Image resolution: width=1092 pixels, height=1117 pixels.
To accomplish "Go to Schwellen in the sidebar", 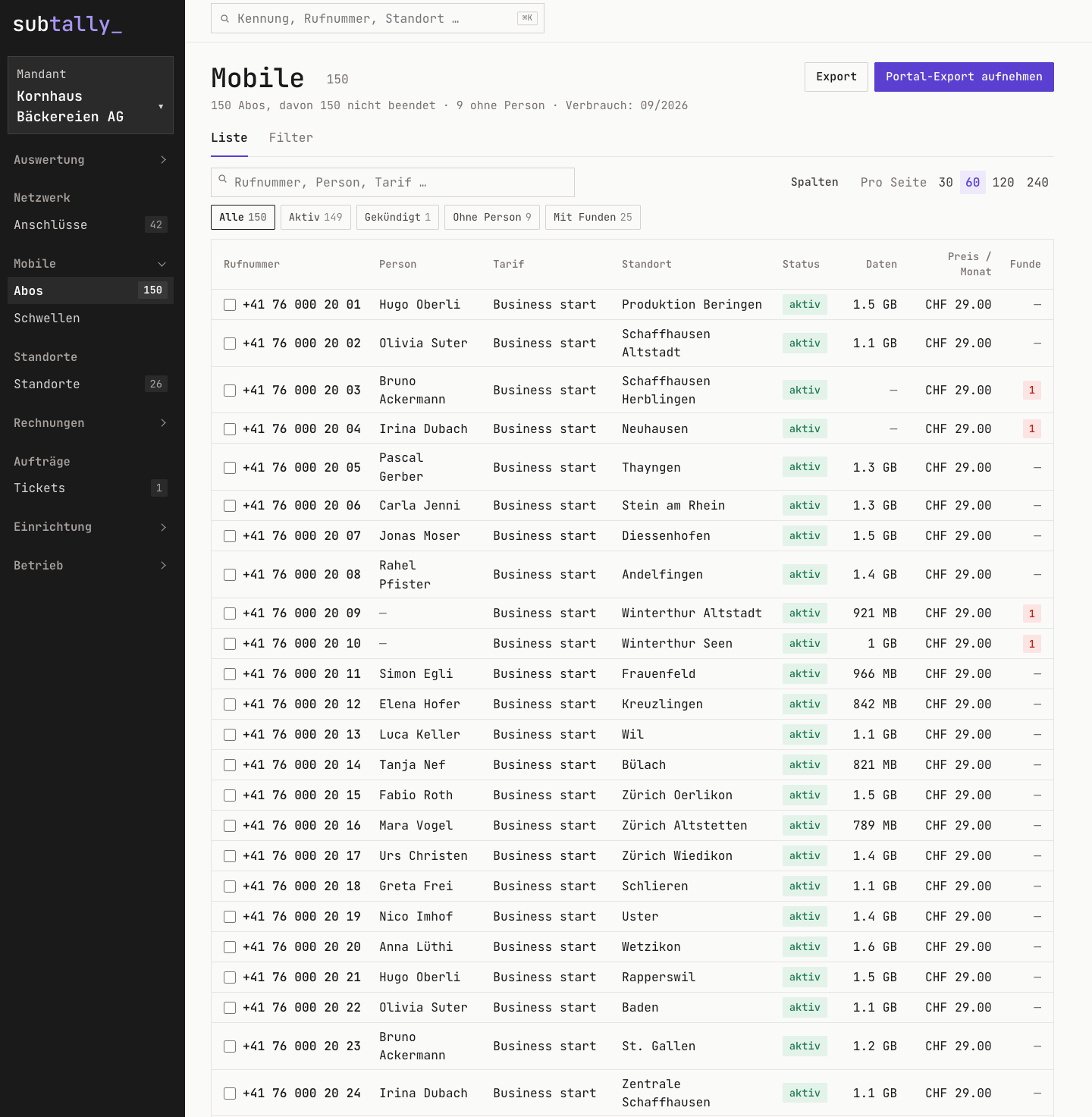I will tap(90, 318).
